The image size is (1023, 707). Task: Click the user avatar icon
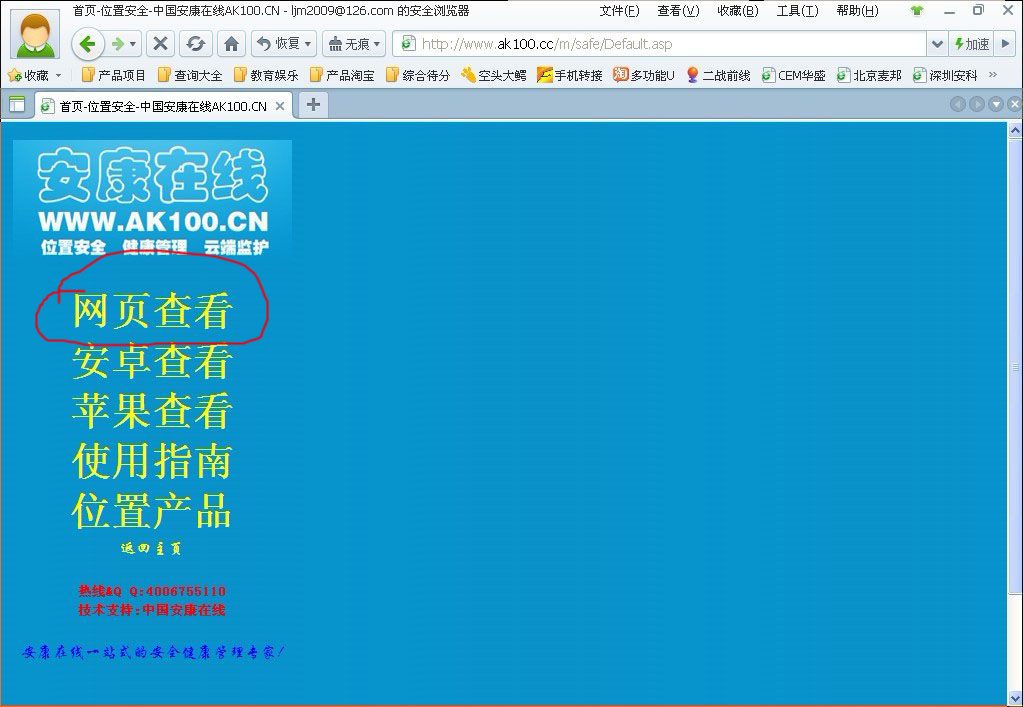(36, 34)
